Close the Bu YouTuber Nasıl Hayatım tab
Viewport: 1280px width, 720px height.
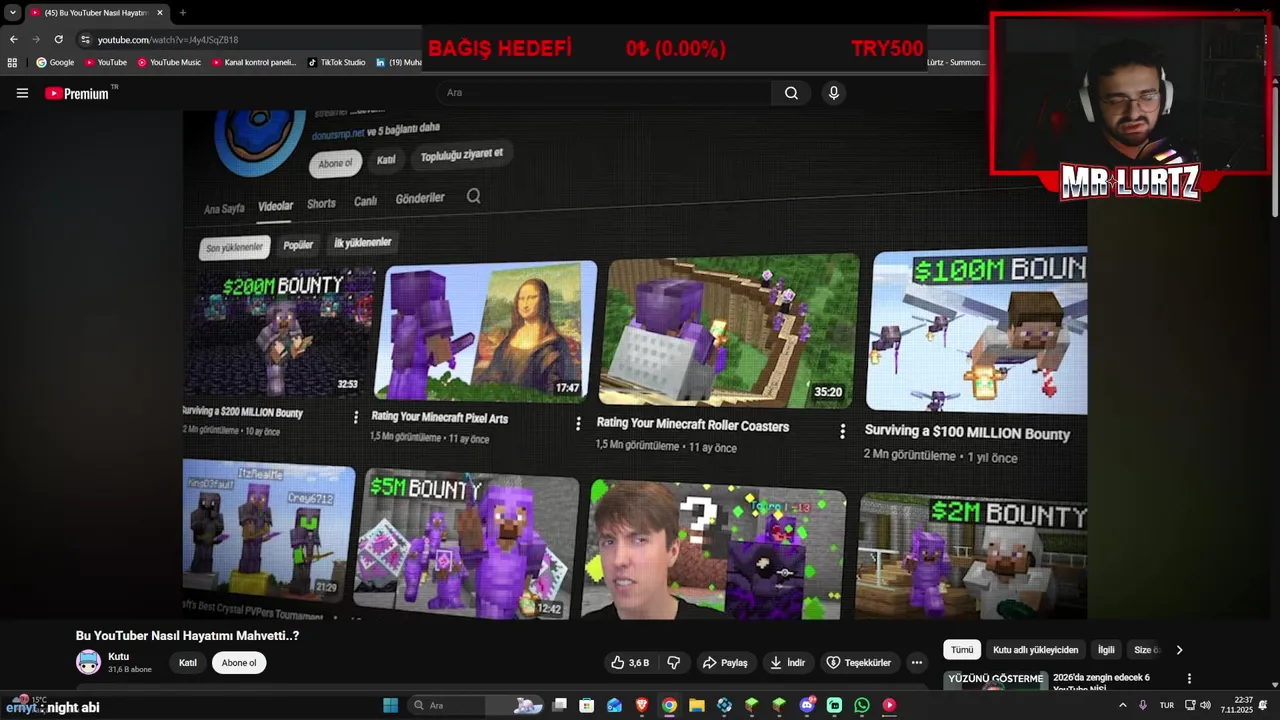[160, 13]
